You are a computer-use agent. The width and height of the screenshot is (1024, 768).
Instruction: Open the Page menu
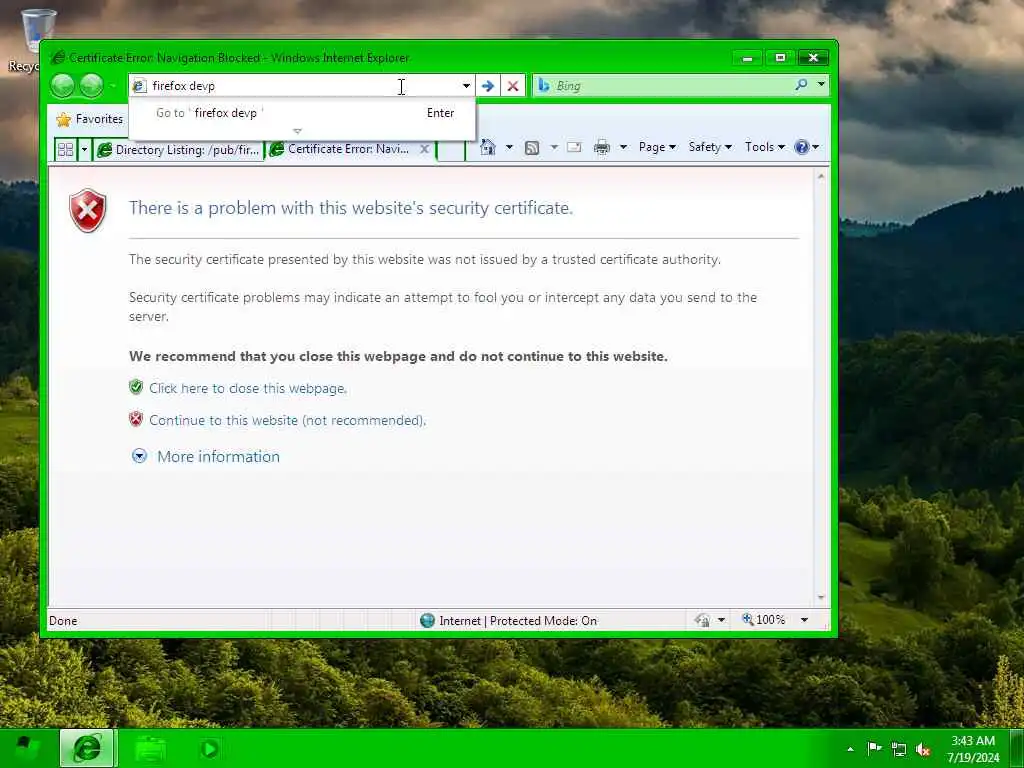pos(657,147)
